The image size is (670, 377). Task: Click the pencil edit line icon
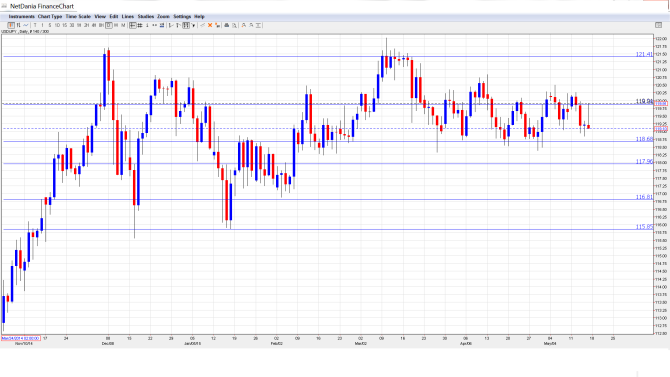tap(203, 25)
